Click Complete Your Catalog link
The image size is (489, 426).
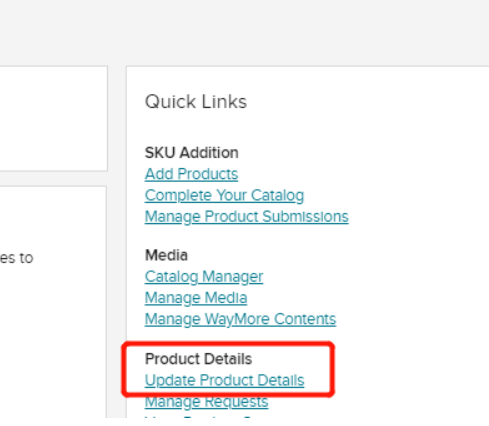click(224, 196)
